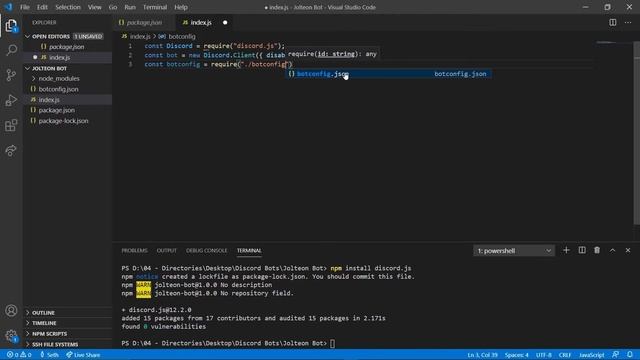Change the CRLF end of line setting

coord(565,355)
